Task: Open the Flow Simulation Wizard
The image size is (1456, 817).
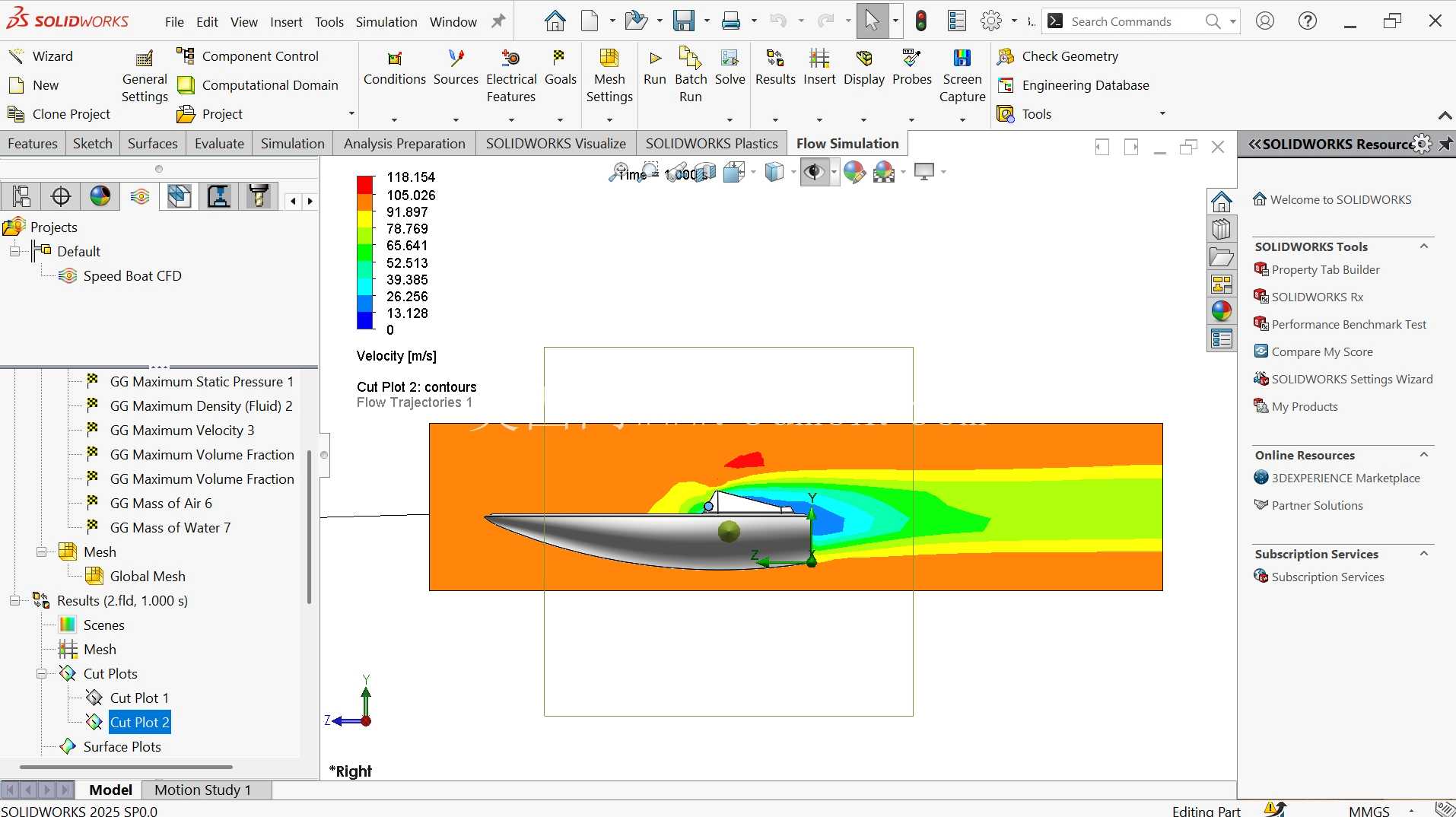Action: [40, 56]
